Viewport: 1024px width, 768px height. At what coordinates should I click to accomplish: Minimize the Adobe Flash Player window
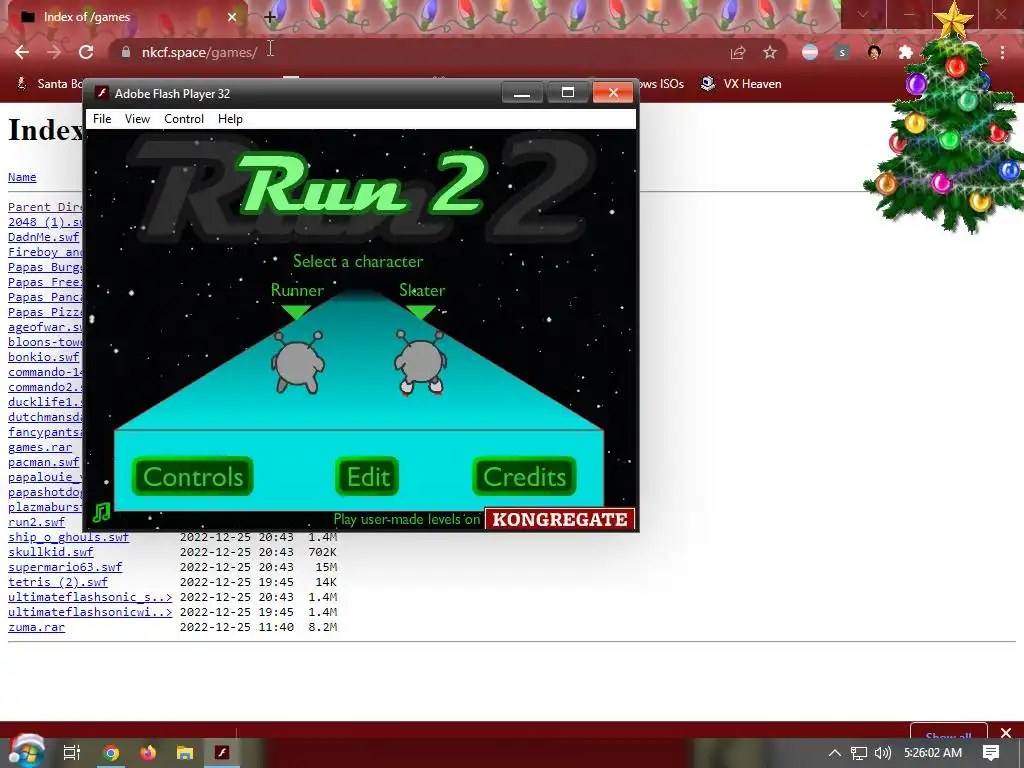click(522, 93)
